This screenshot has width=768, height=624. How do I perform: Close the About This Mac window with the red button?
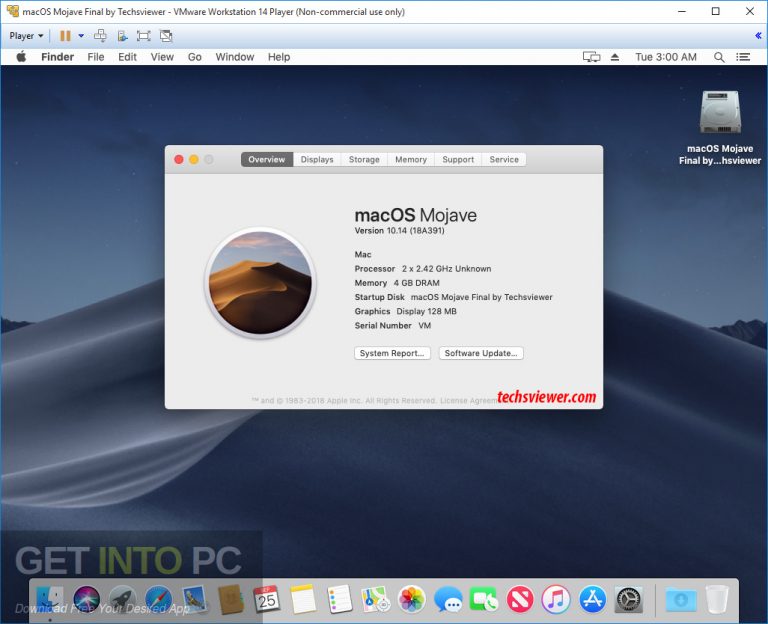(179, 159)
